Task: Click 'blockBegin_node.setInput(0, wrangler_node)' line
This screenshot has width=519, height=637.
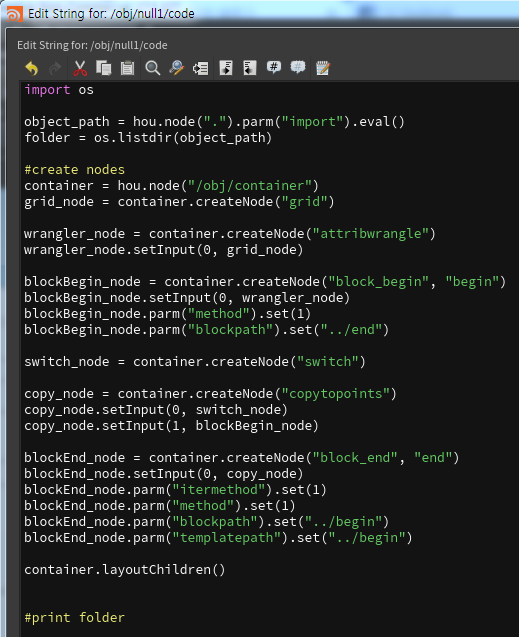Action: coord(187,298)
